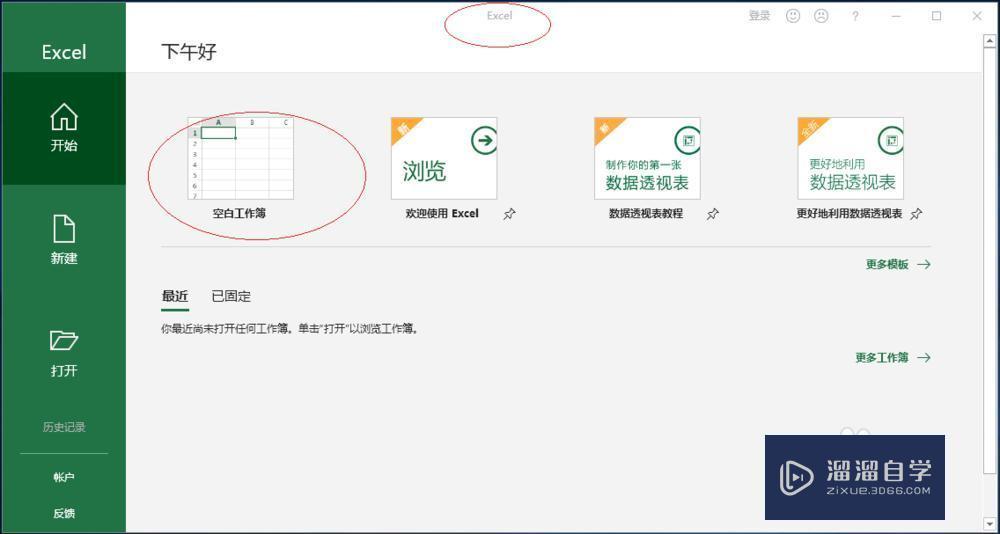Image resolution: width=1000 pixels, height=534 pixels.
Task: Pin the 更好地利用数据透视表 template
Action: (916, 214)
